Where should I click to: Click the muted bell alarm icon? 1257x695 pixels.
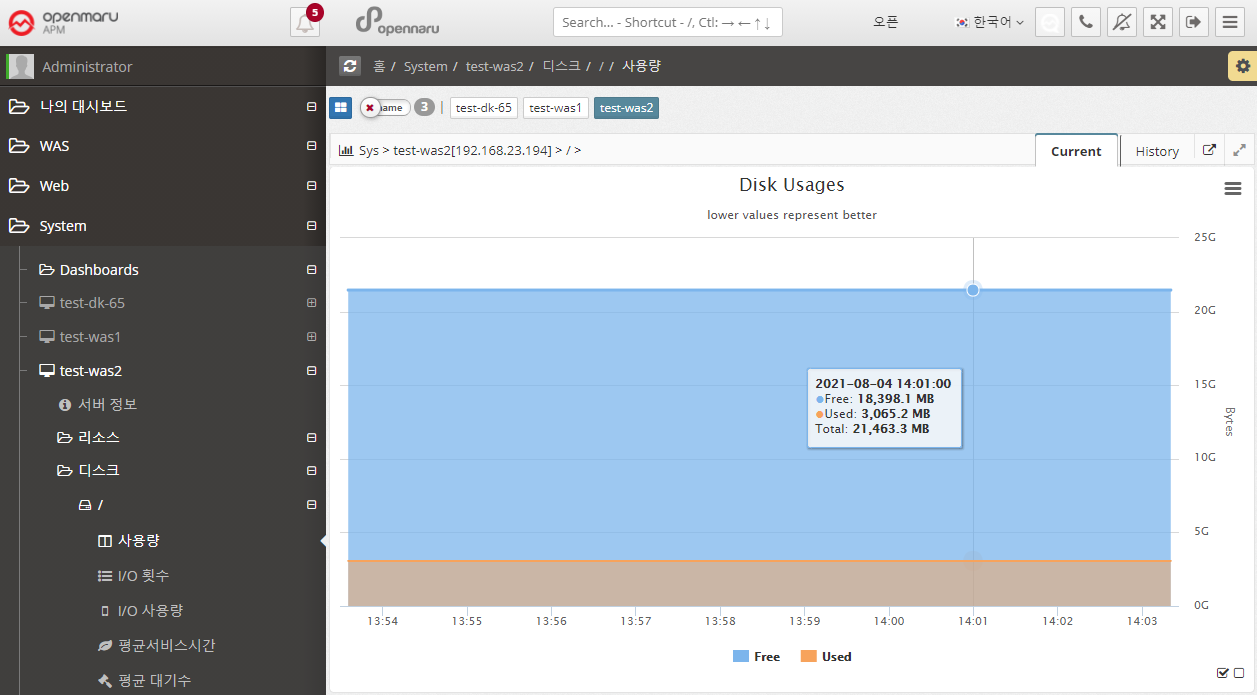coord(1122,22)
